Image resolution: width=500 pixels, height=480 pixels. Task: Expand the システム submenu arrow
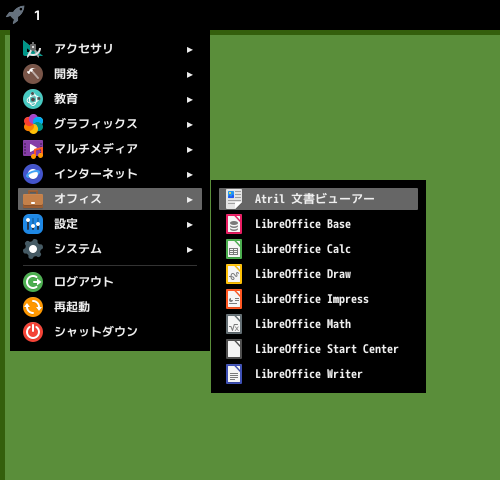(x=190, y=250)
